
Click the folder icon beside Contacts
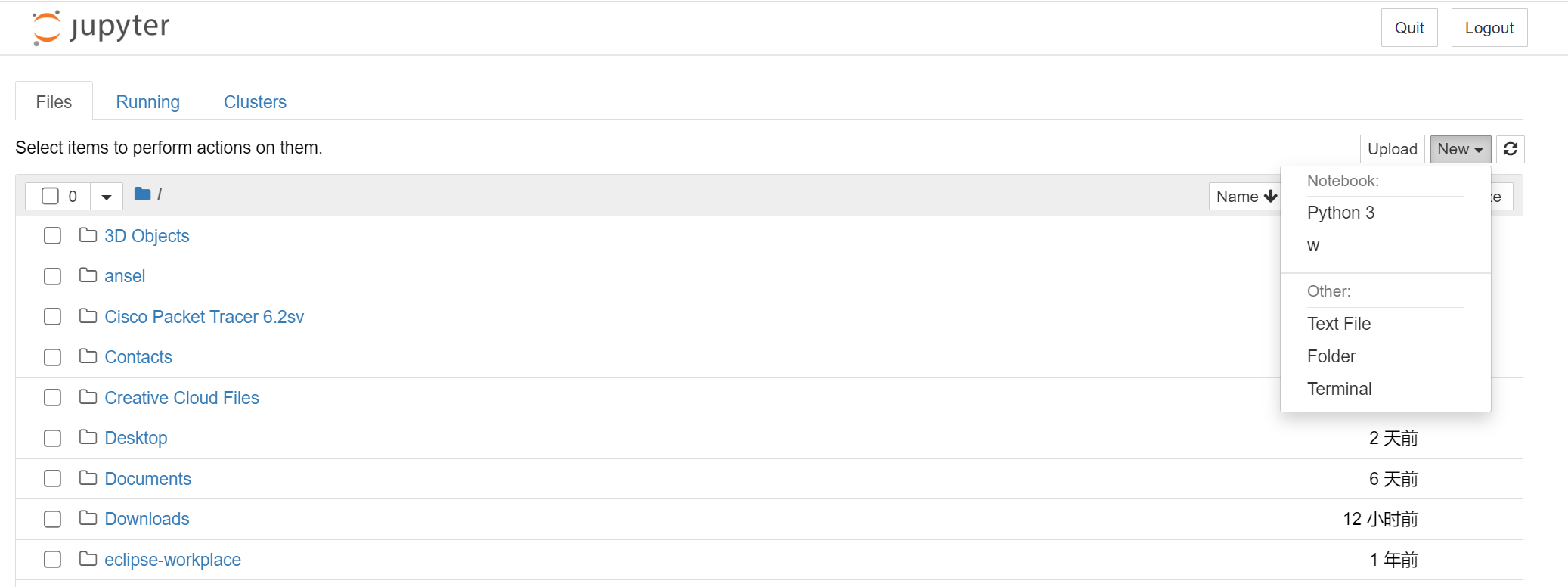[87, 356]
